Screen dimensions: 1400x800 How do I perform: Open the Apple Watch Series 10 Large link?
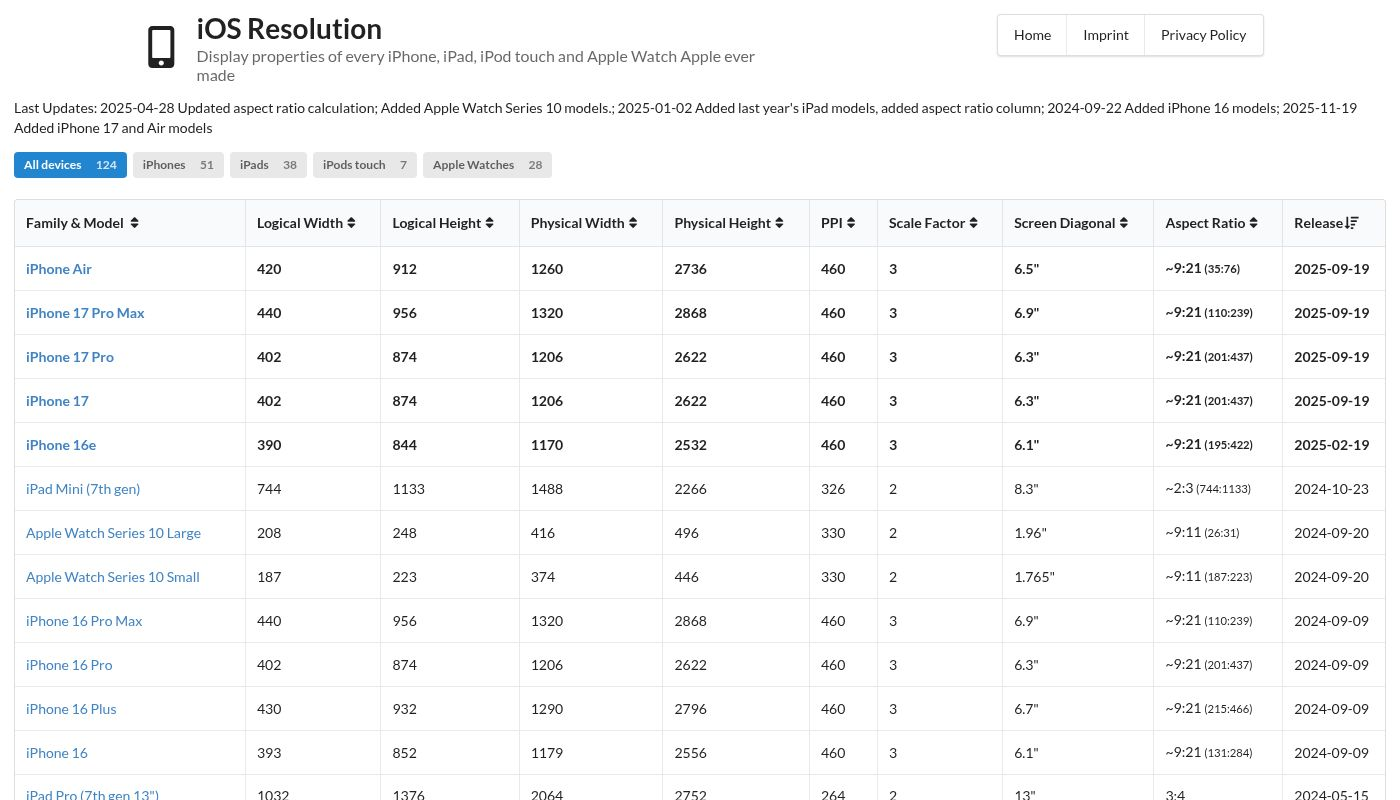tap(113, 533)
